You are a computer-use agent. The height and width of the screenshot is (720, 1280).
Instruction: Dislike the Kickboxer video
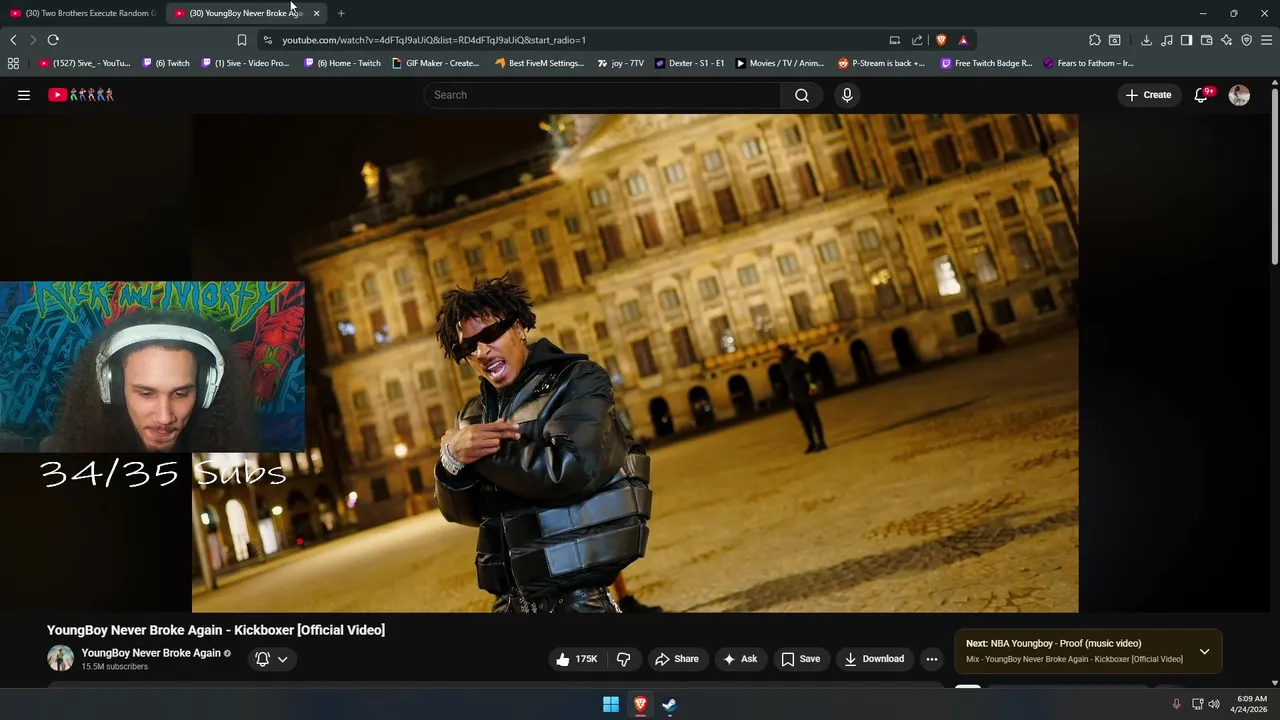click(623, 659)
